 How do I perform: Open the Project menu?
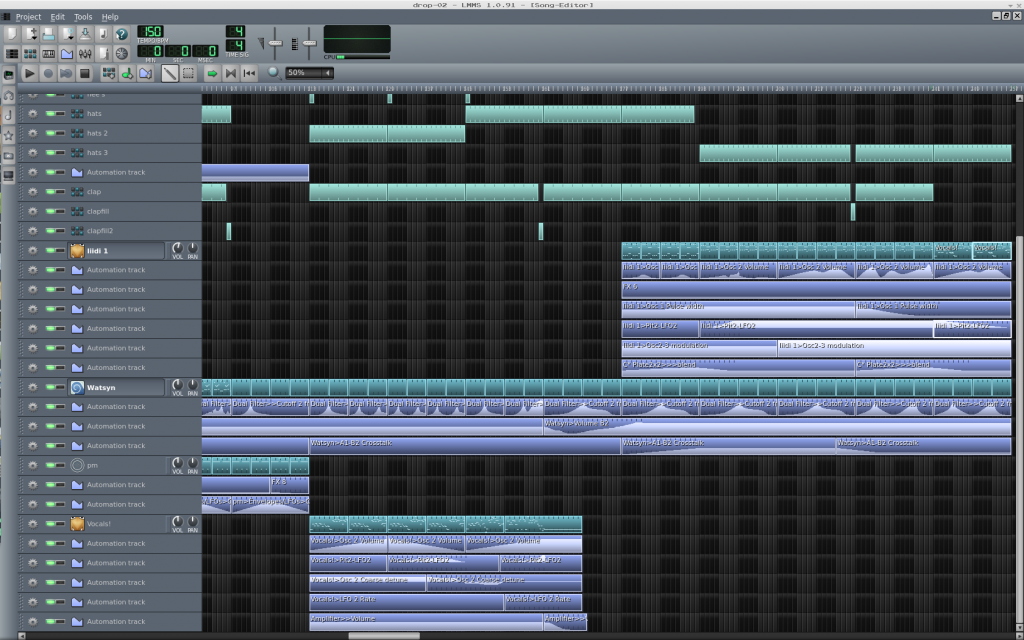28,17
